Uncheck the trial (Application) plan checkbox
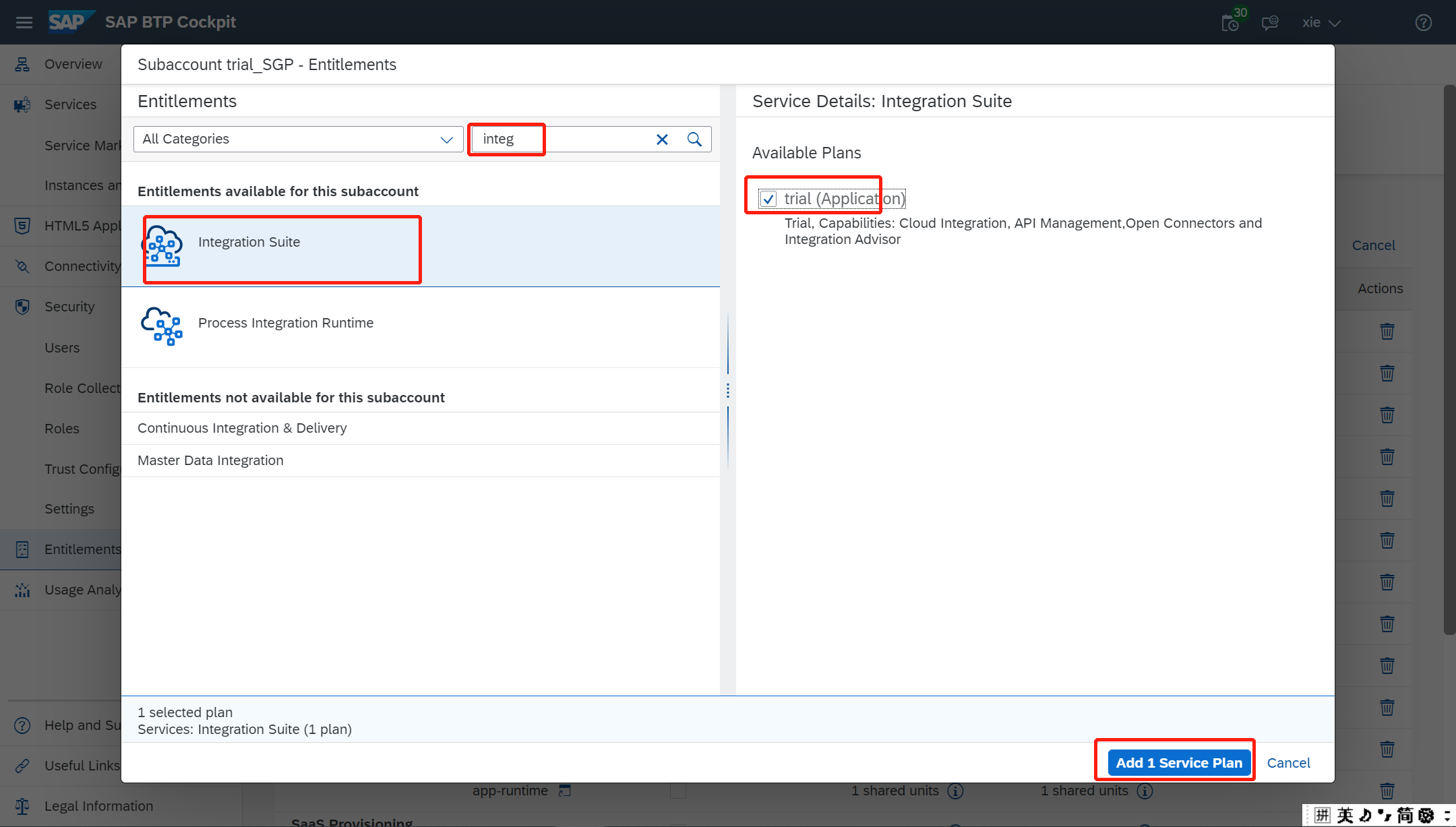The height and width of the screenshot is (827, 1456). pyautogui.click(x=768, y=199)
